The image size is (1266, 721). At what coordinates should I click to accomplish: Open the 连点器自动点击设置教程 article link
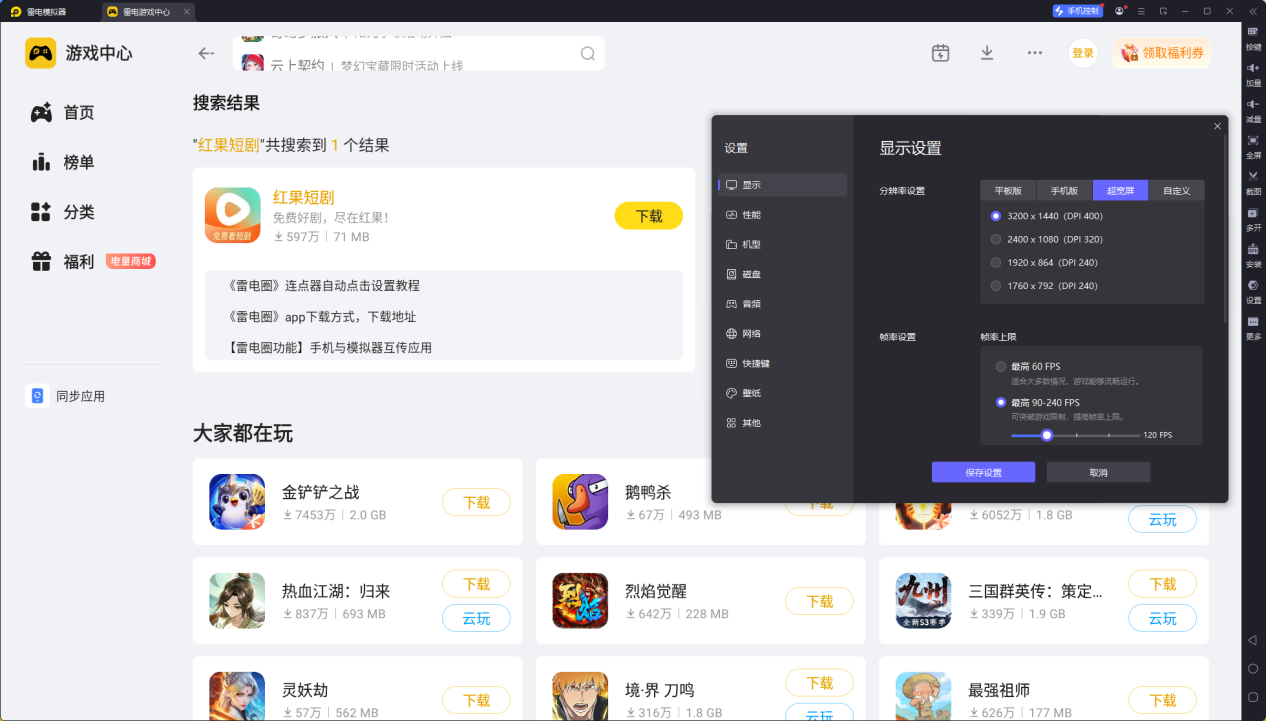tap(324, 285)
